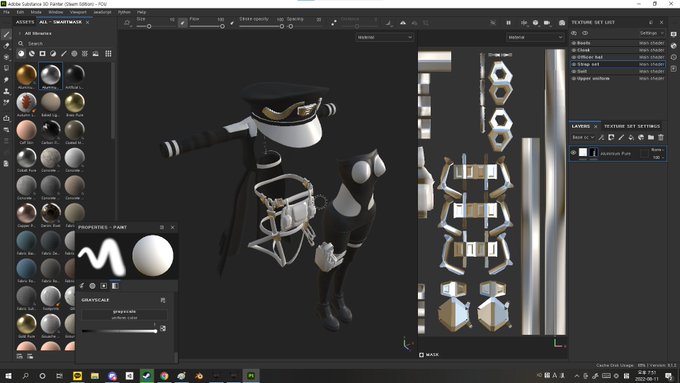The image size is (680, 383).
Task: Toggle visibility of Officer hat texture set
Action: (574, 57)
